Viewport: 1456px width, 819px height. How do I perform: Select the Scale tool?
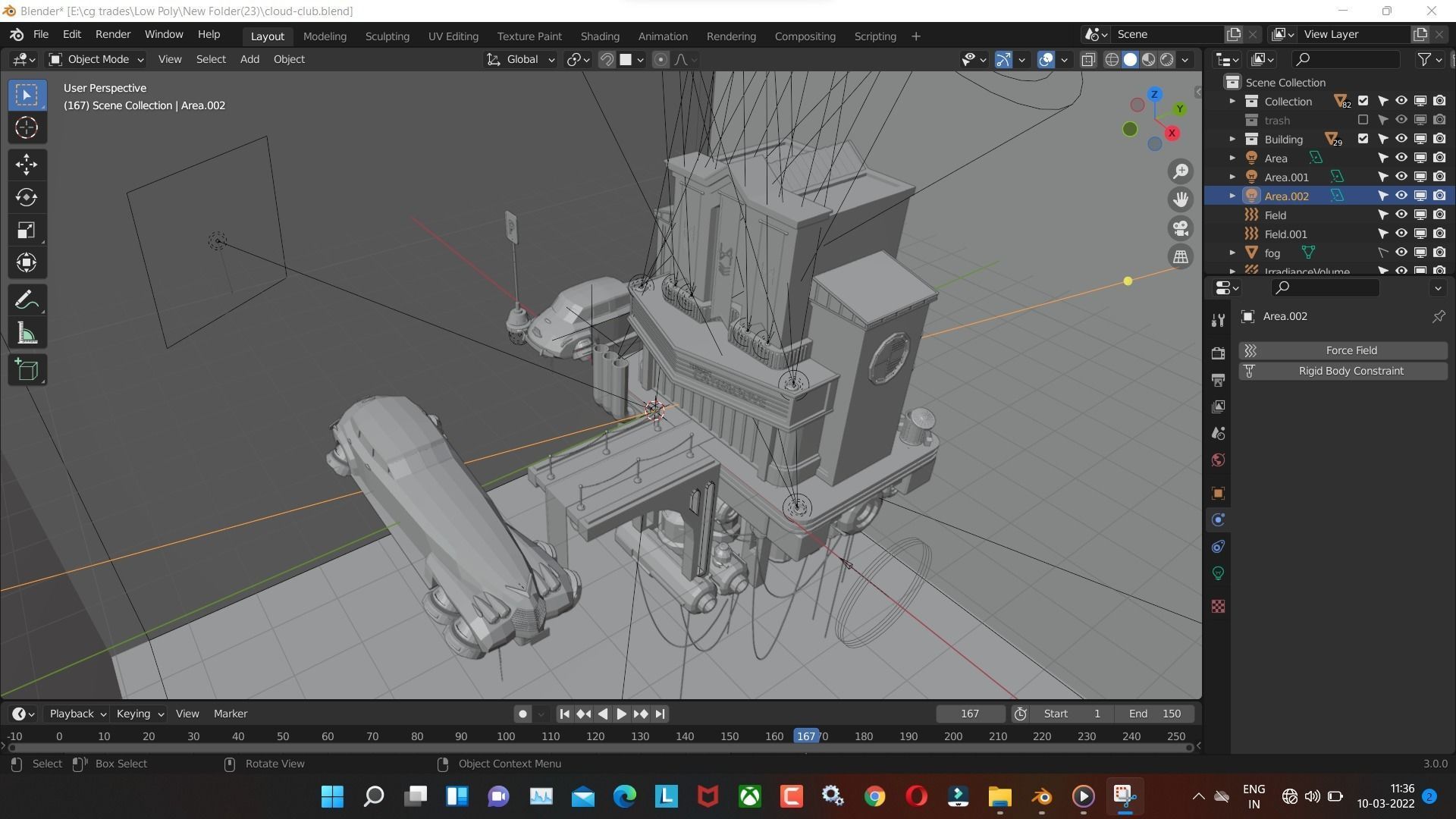[x=27, y=231]
